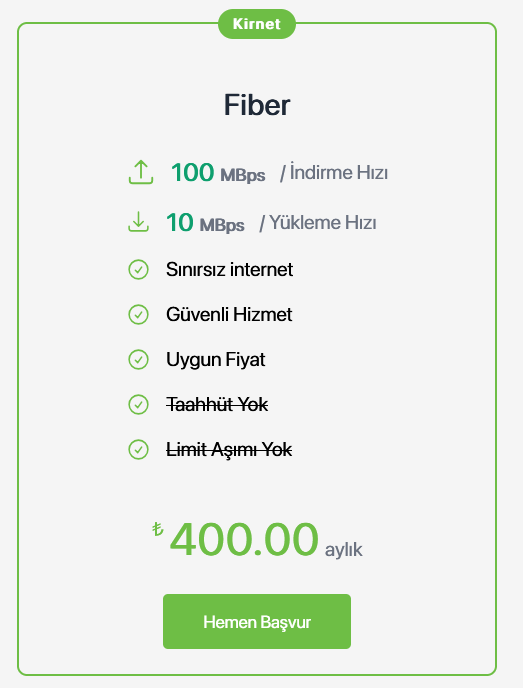Viewport: 523px width, 688px height.
Task: Select the Kirnet badge label
Action: (257, 24)
